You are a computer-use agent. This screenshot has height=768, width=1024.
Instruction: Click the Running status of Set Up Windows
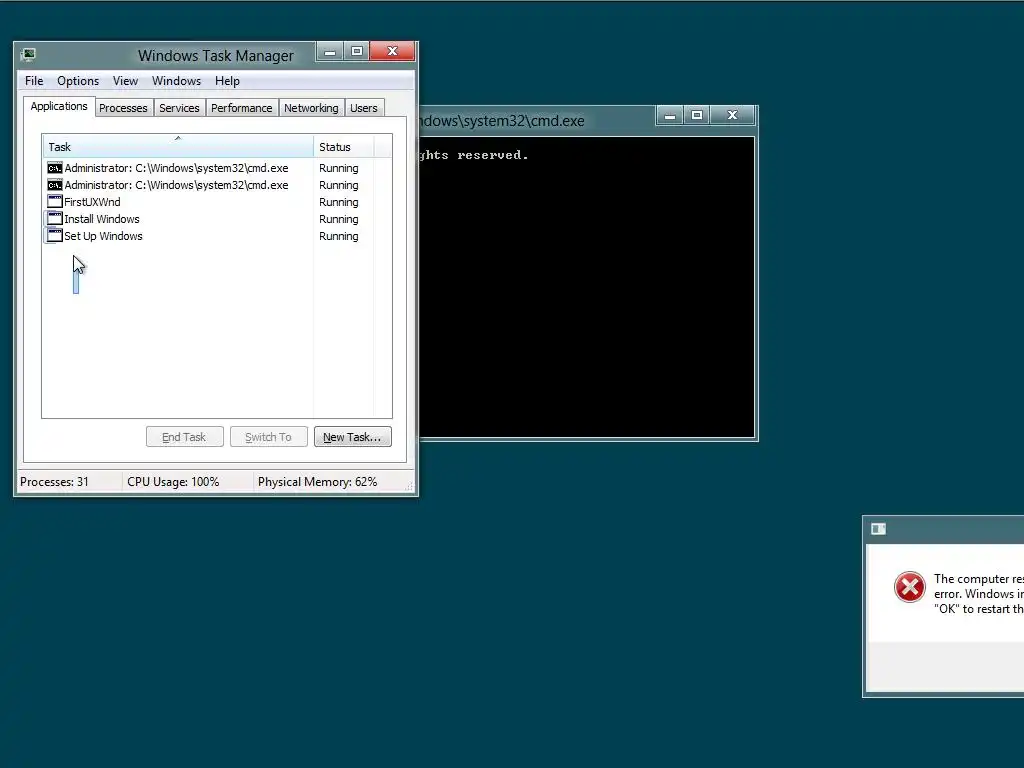pos(338,236)
